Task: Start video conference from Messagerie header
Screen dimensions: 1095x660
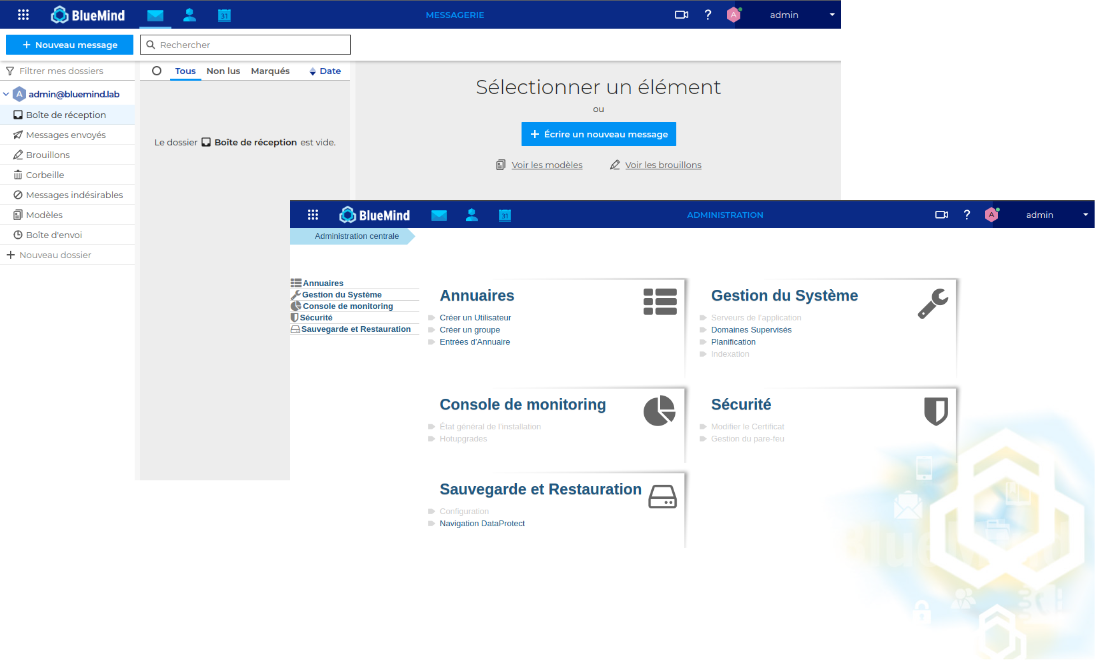Action: 681,15
